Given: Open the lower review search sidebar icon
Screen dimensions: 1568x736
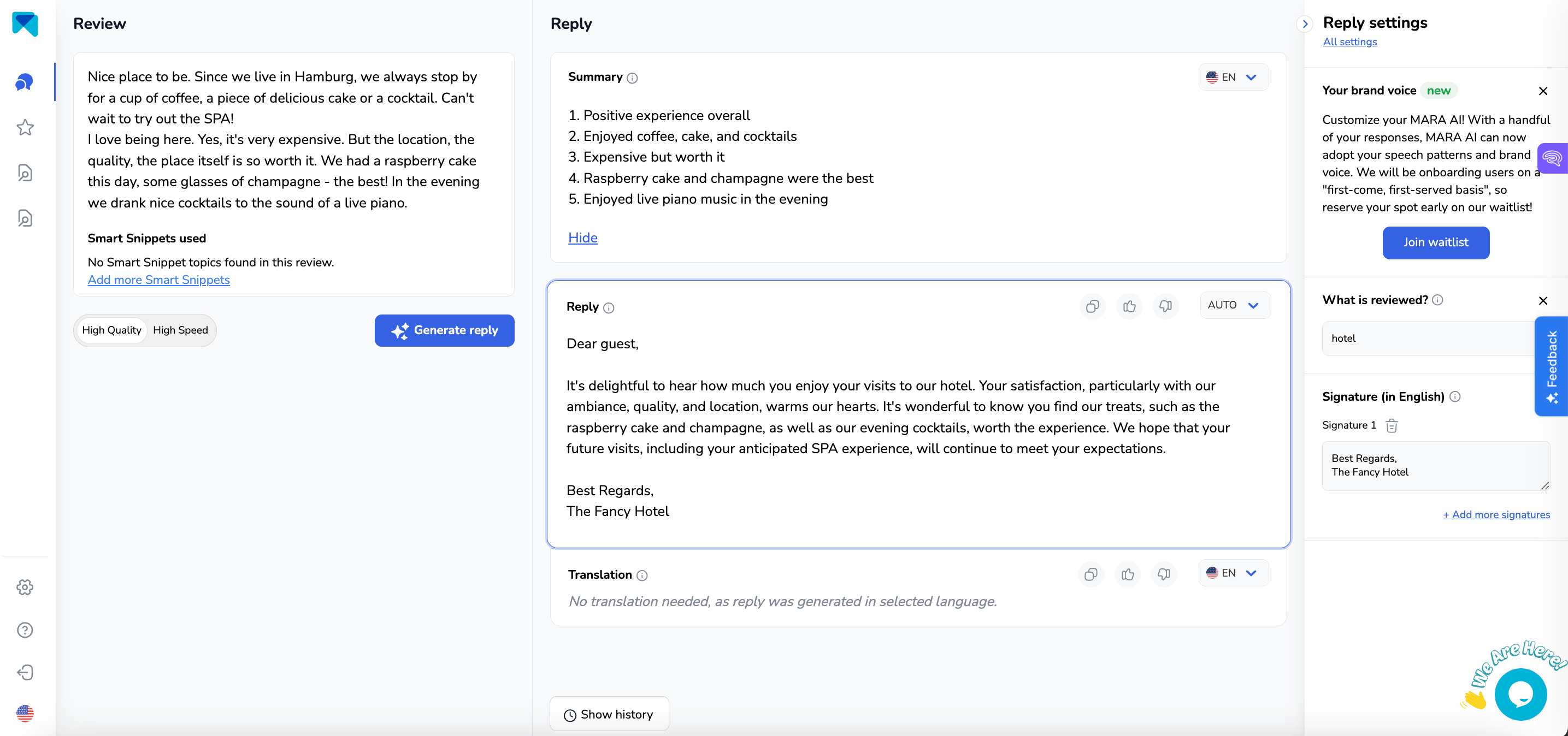Looking at the screenshot, I should click(x=25, y=218).
